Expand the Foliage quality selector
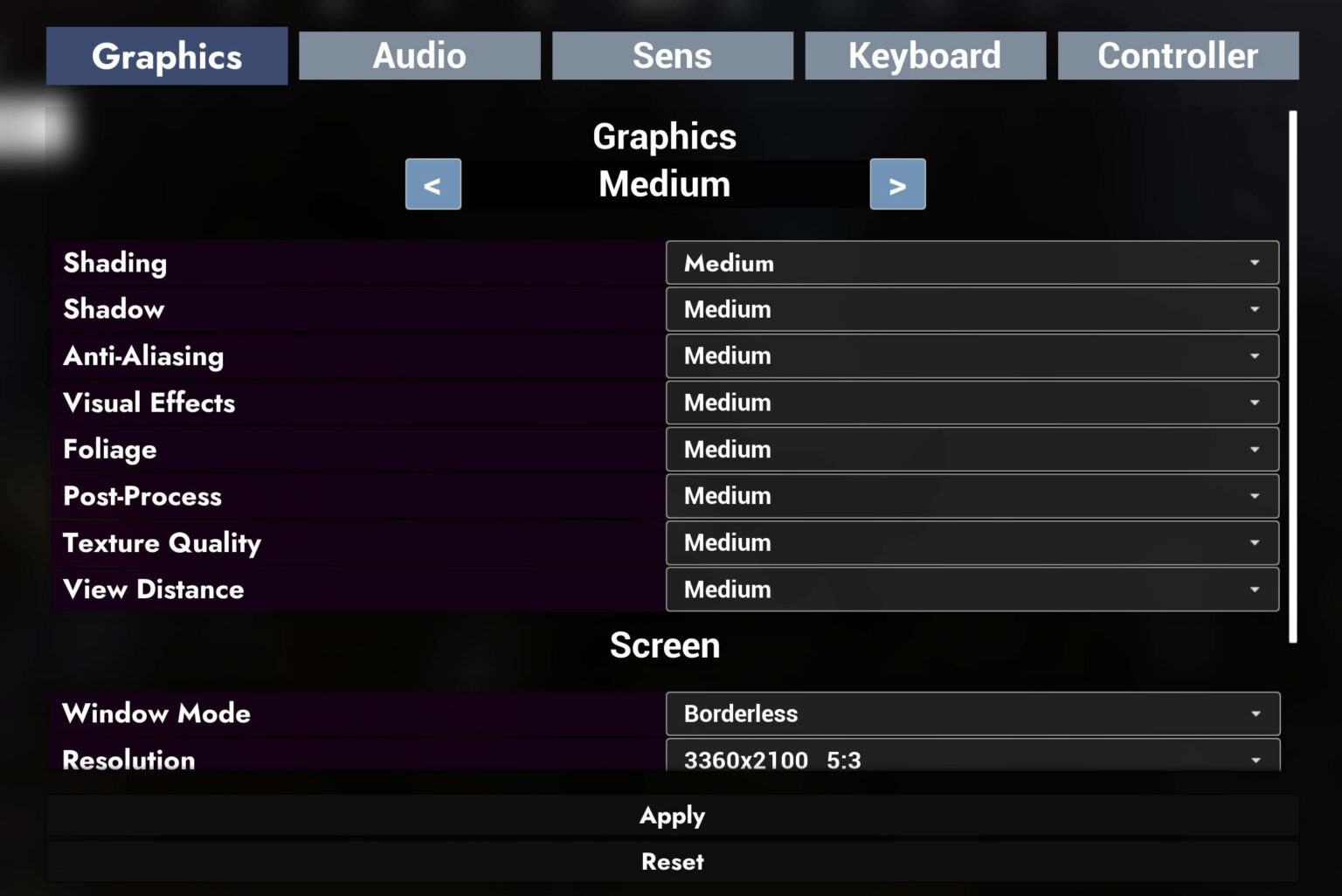 pos(972,449)
